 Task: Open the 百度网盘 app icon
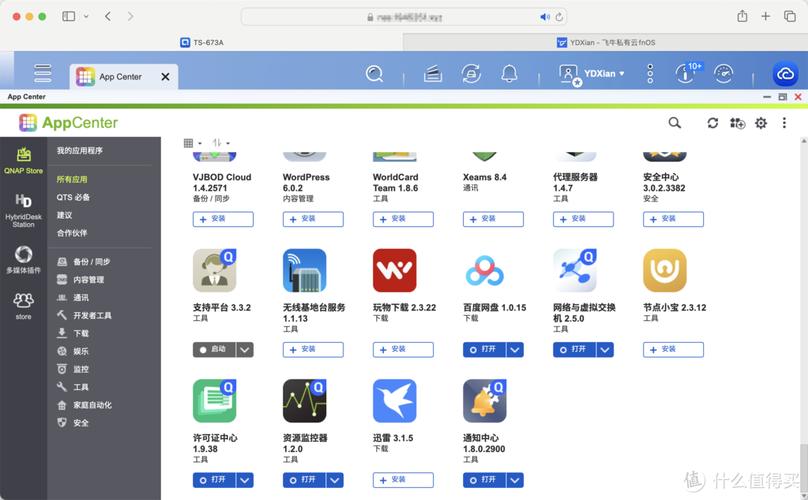click(484, 271)
